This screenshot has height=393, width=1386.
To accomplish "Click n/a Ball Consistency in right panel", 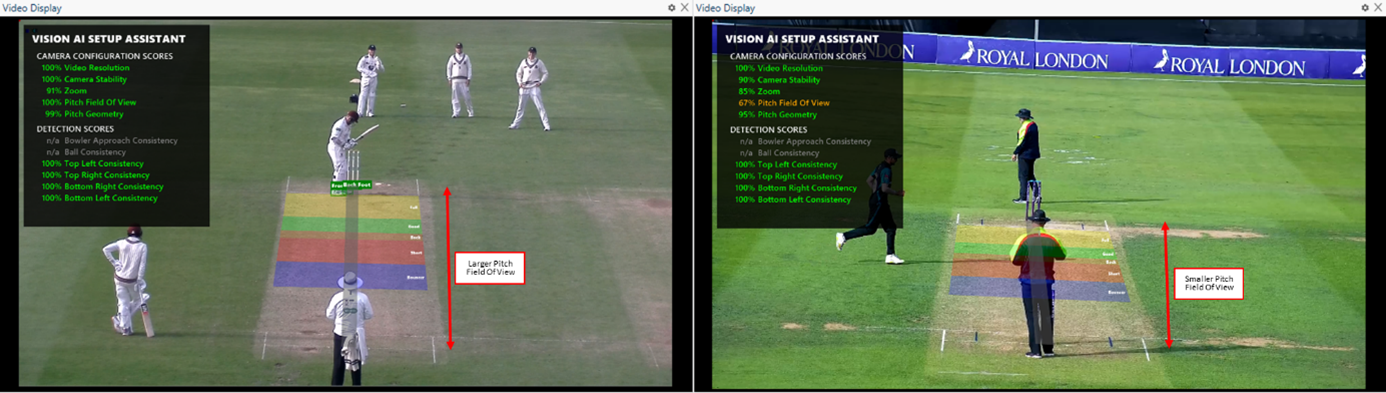I will tap(780, 153).
